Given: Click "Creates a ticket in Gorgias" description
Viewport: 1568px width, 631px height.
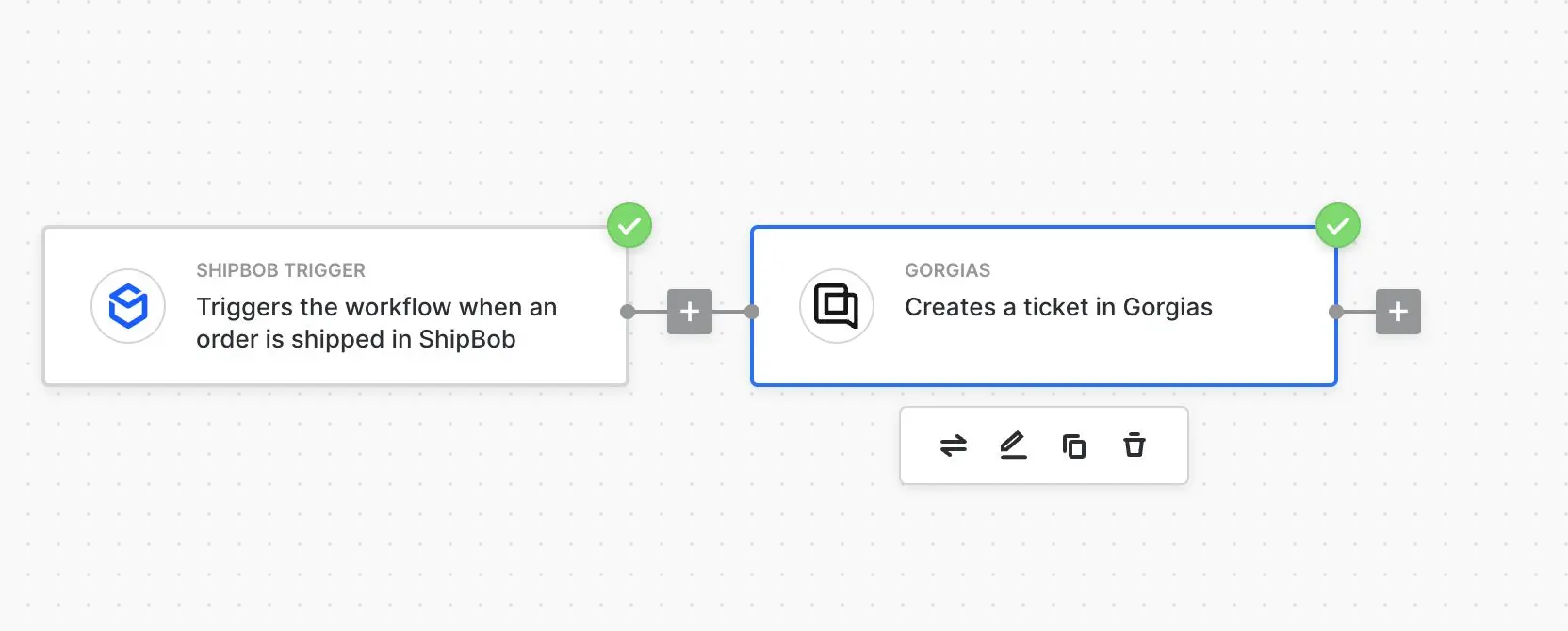Looking at the screenshot, I should point(1058,307).
